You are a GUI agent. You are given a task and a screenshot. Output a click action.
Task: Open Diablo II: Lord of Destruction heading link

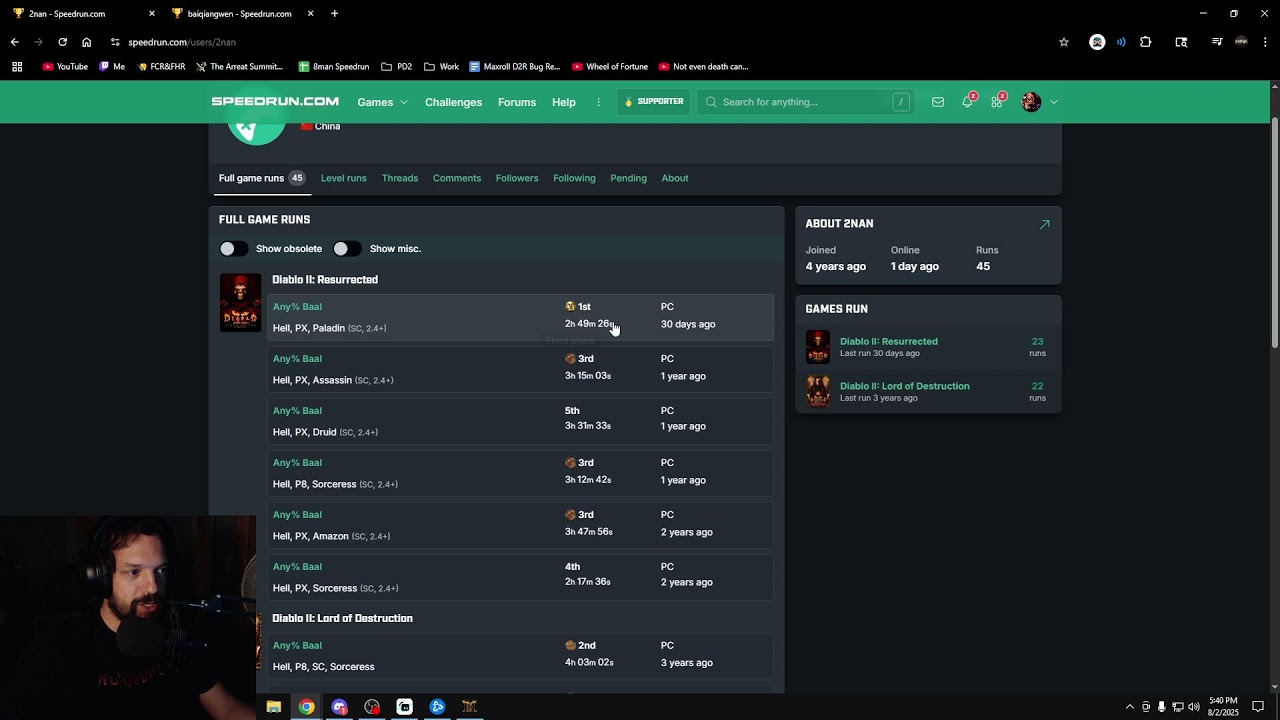342,619
